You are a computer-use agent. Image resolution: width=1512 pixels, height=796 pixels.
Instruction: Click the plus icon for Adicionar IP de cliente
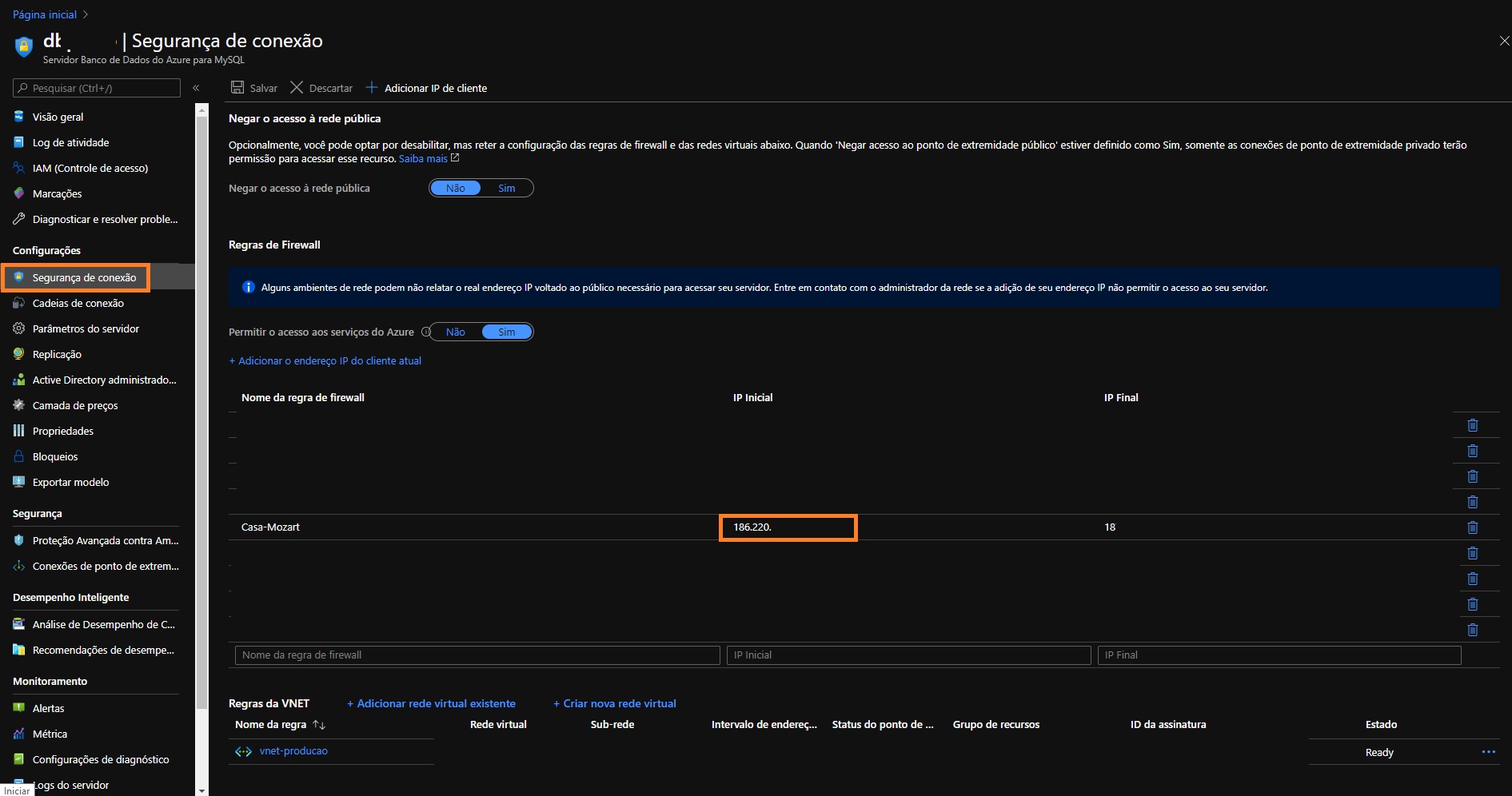(x=372, y=87)
